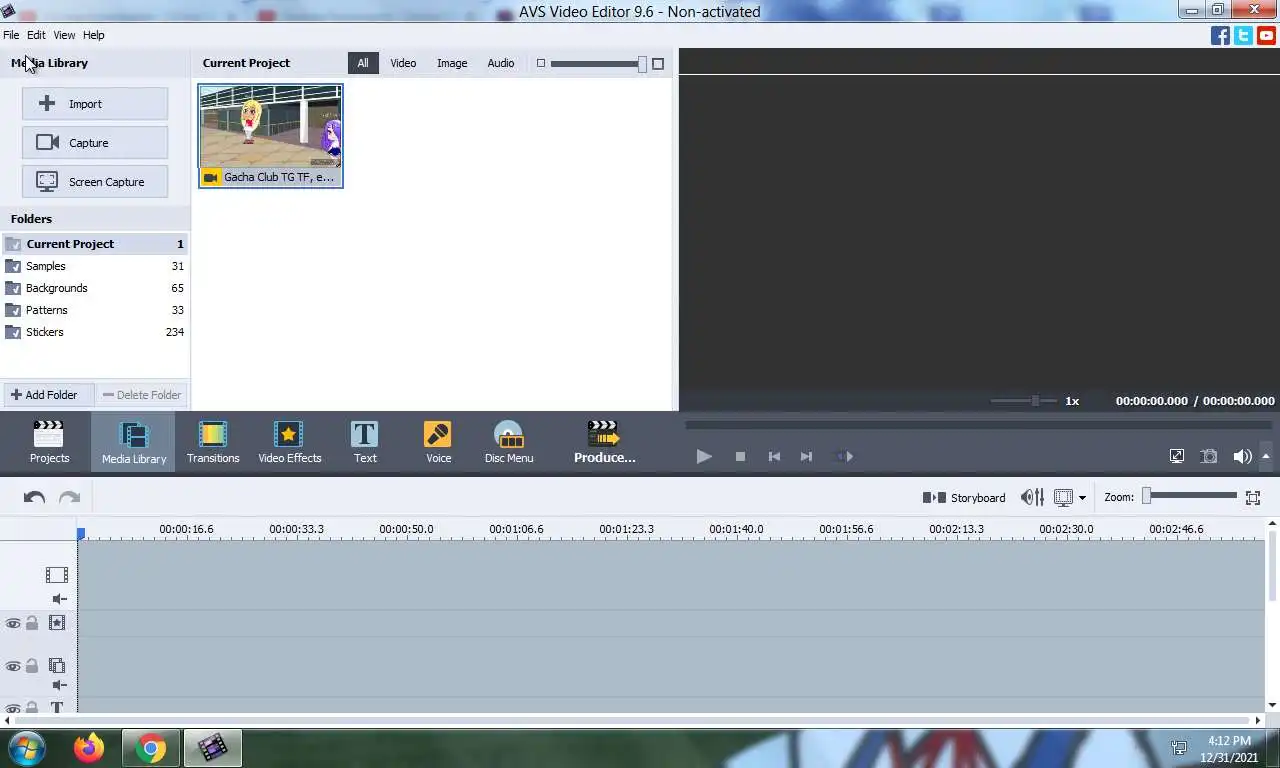
Task: Set thumbnails to the smallest size icon
Action: pos(541,63)
